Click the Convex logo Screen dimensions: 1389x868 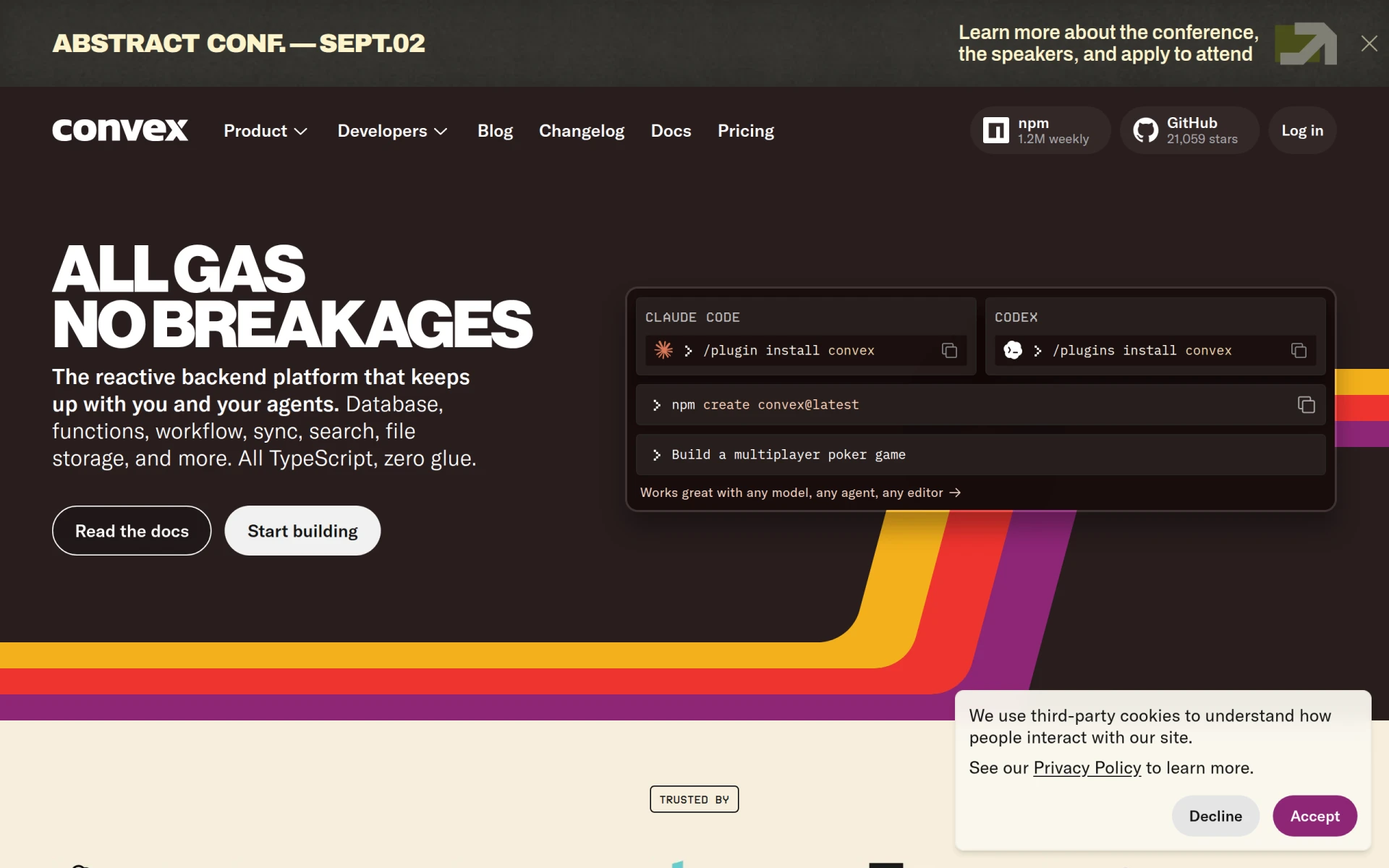(x=120, y=130)
